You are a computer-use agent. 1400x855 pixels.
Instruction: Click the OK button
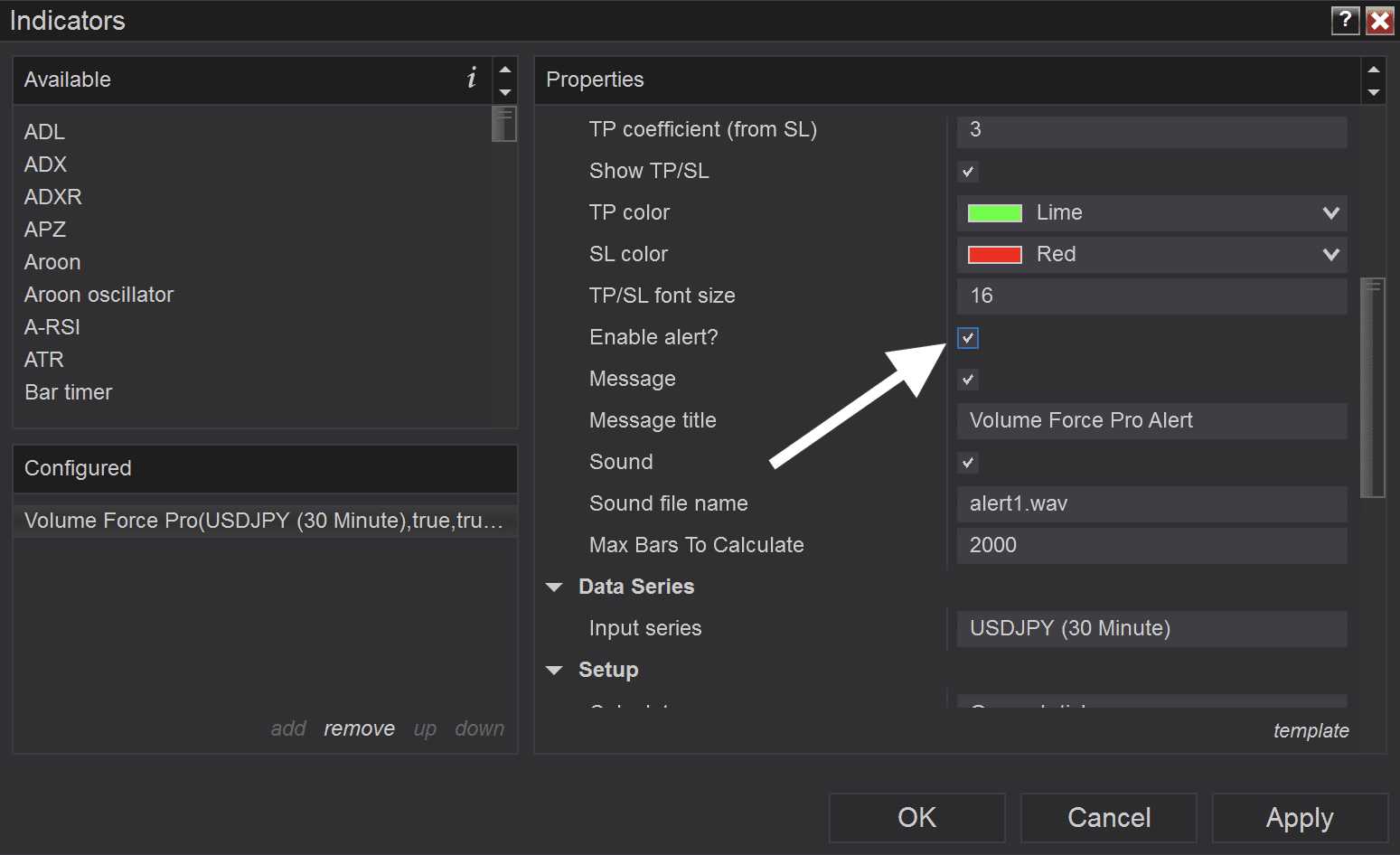(x=916, y=818)
